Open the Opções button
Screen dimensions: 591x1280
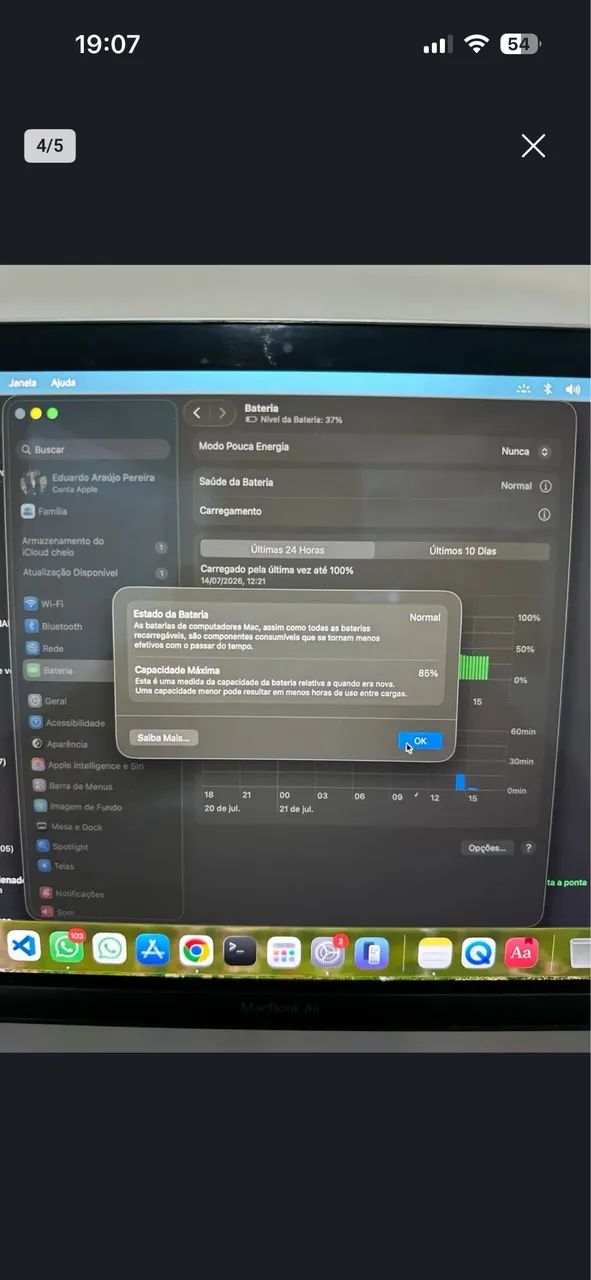488,848
